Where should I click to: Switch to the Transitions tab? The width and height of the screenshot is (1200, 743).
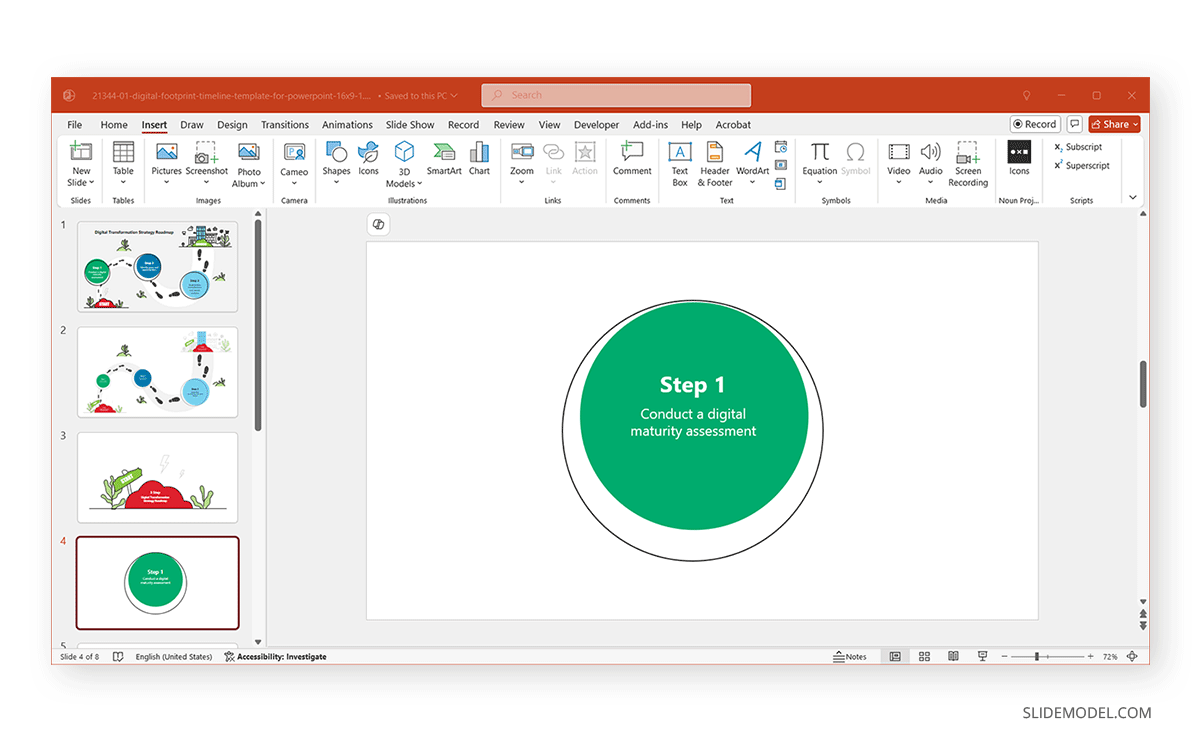coord(285,125)
